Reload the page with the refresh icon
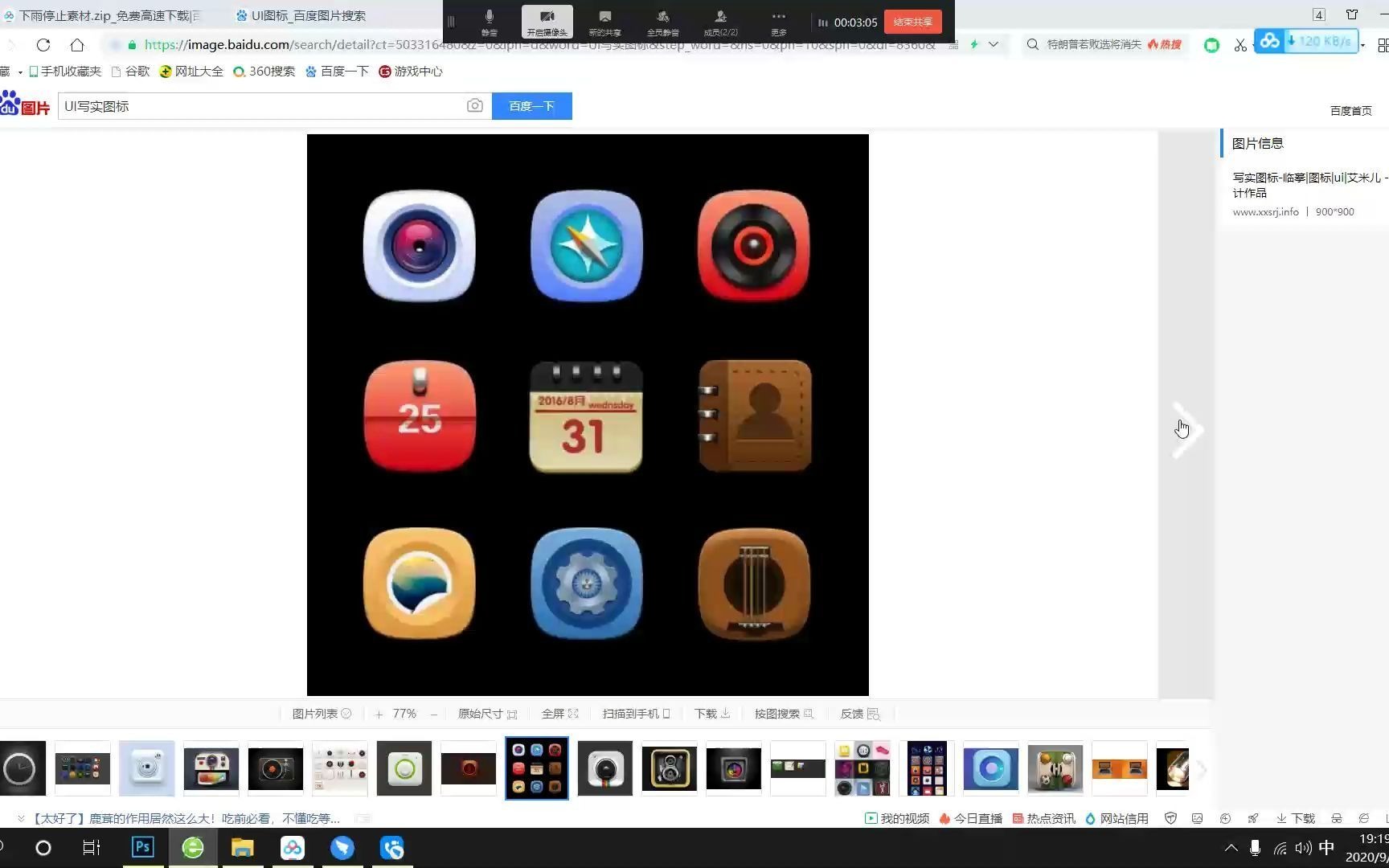1389x868 pixels. pos(43,45)
